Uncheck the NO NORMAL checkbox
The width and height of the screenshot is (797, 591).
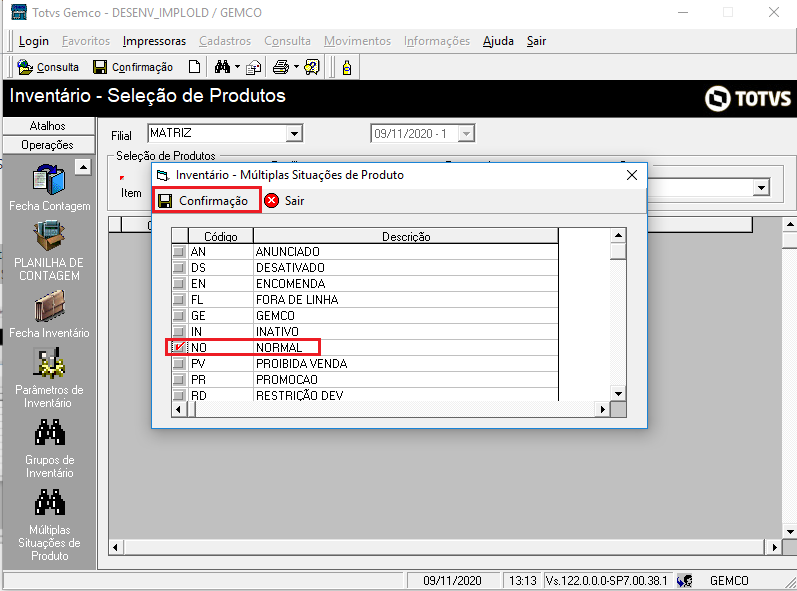(x=179, y=348)
